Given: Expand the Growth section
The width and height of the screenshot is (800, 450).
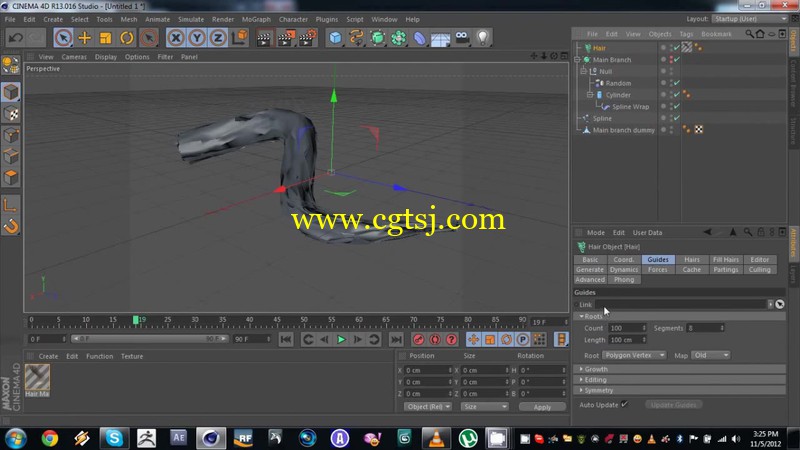Looking at the screenshot, I should [581, 369].
